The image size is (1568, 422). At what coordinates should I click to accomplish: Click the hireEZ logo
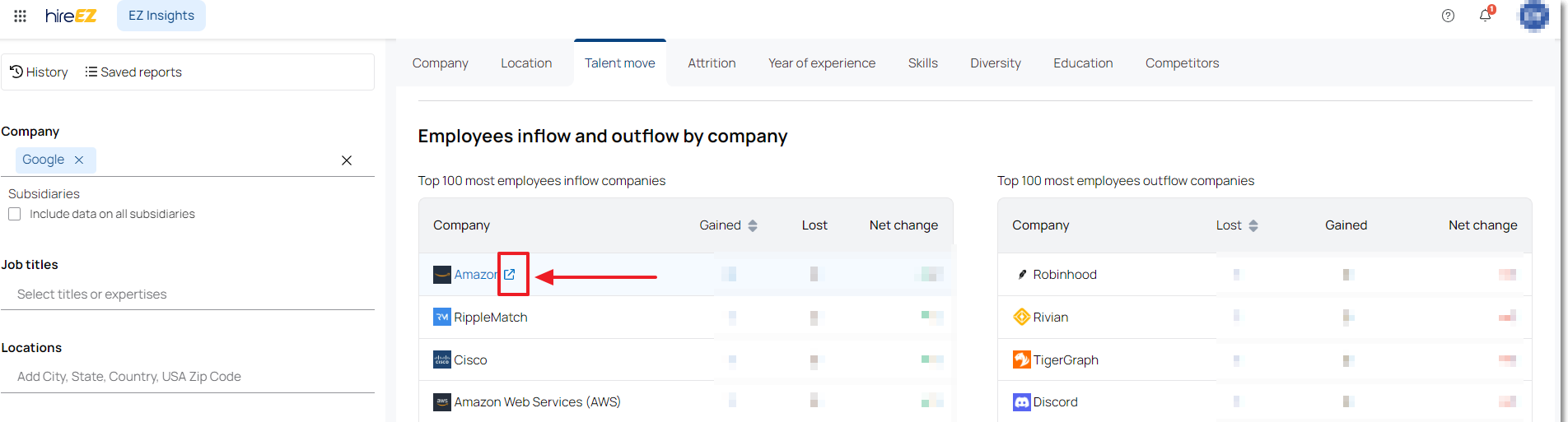(x=71, y=16)
